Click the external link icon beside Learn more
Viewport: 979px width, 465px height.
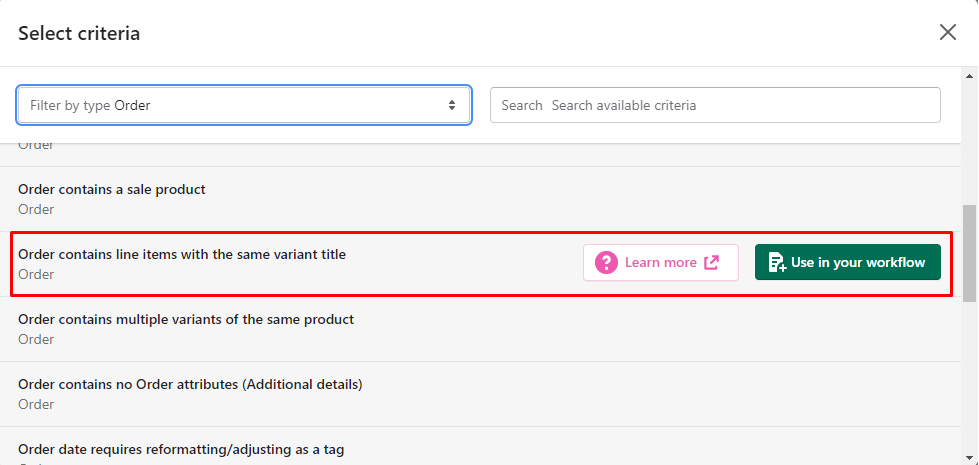click(711, 263)
